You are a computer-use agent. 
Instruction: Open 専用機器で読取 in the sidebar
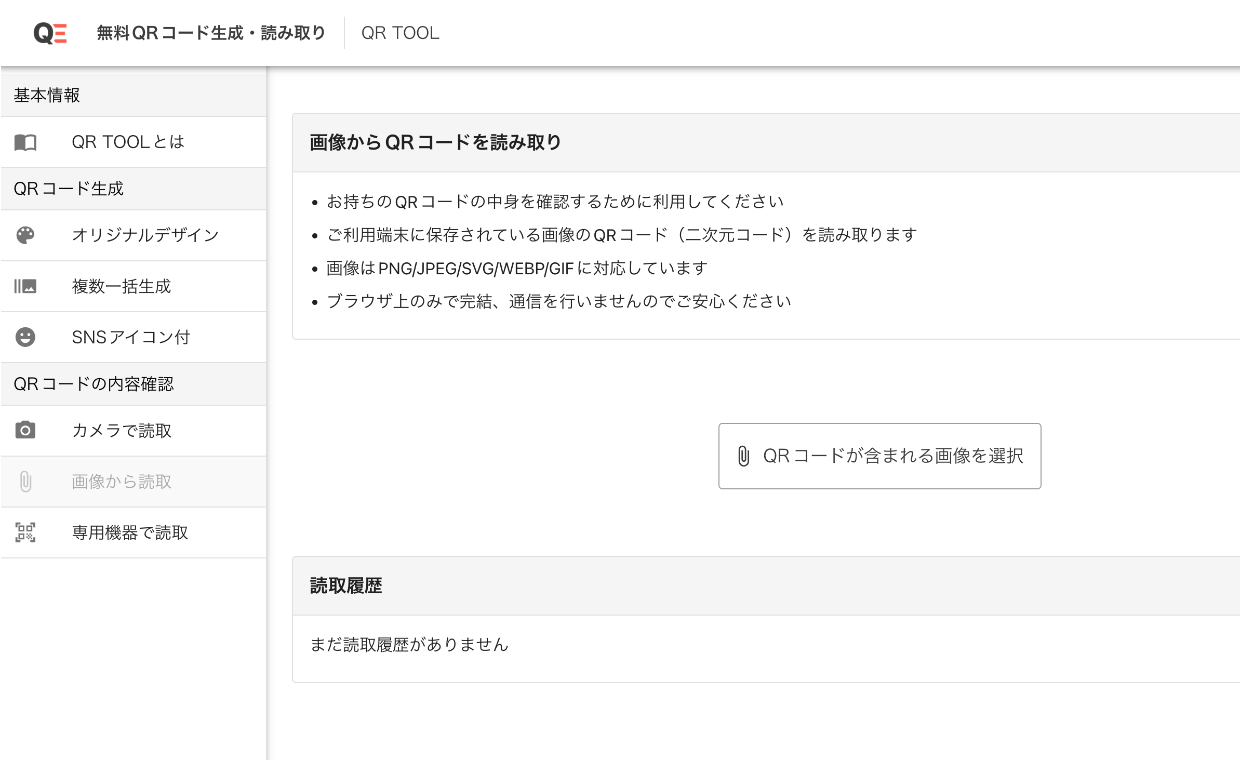(x=130, y=533)
